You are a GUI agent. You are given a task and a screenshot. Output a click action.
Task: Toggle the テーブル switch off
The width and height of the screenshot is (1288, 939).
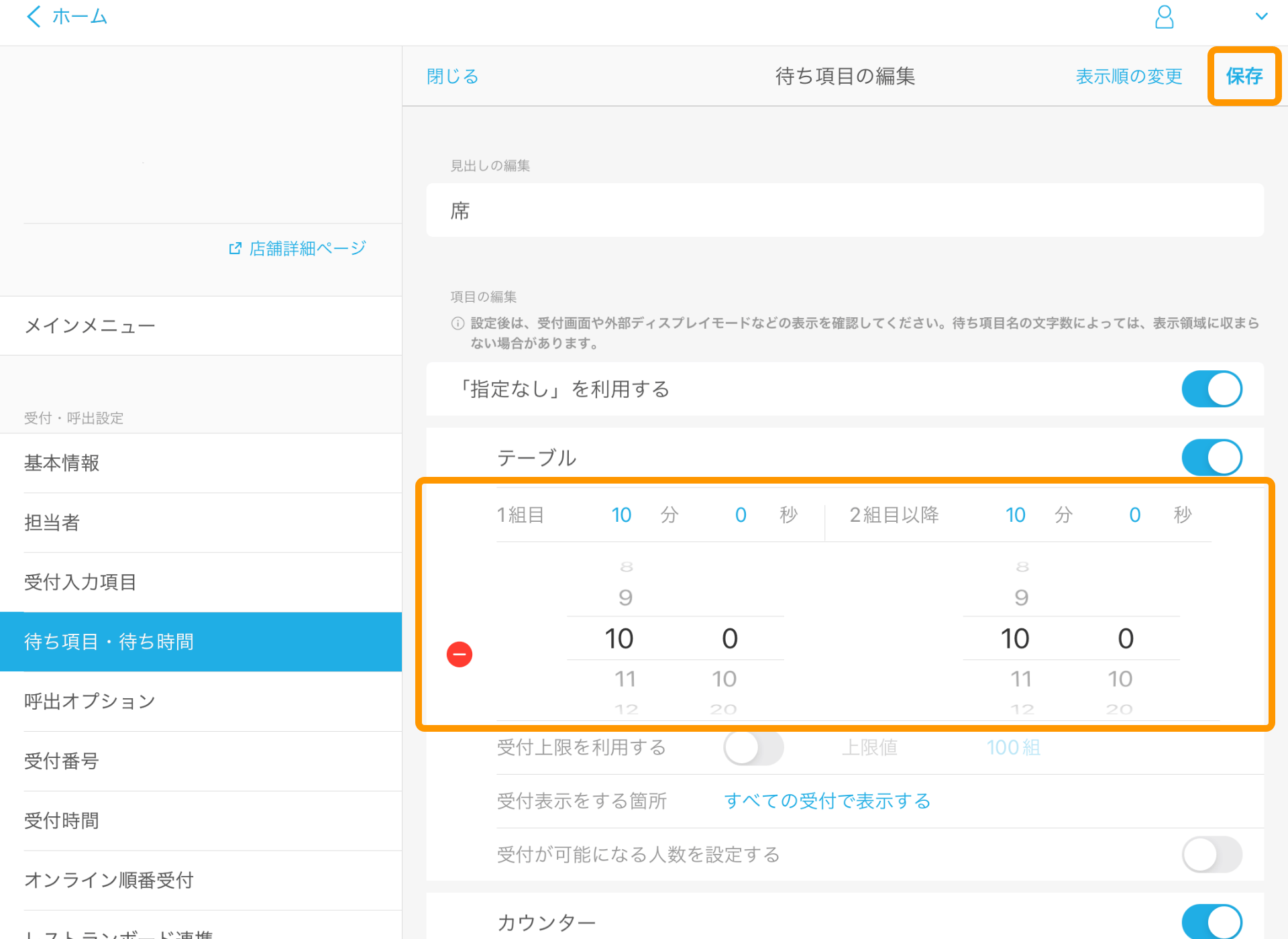coord(1212,457)
